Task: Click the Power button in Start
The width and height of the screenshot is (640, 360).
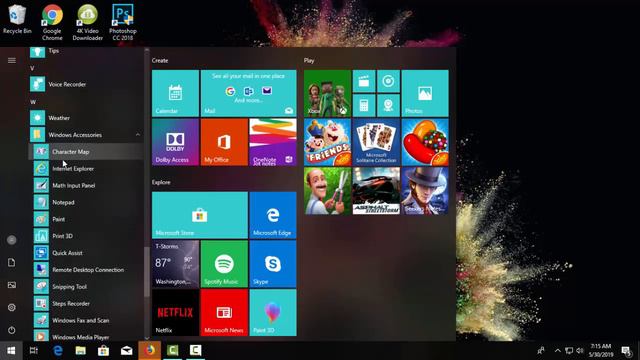Action: click(11, 330)
